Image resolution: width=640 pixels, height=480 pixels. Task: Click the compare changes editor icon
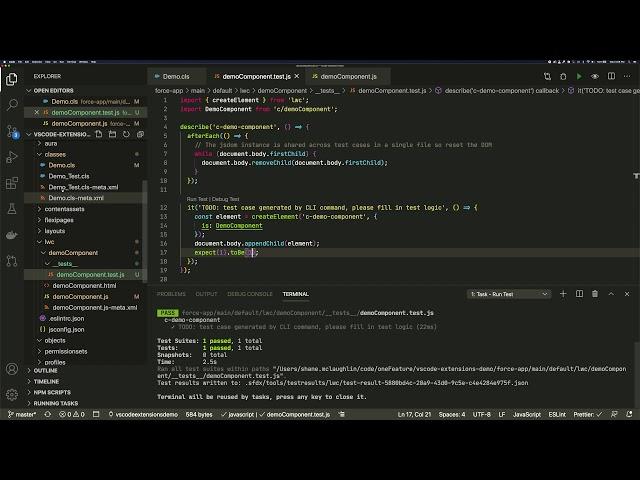tap(547, 76)
